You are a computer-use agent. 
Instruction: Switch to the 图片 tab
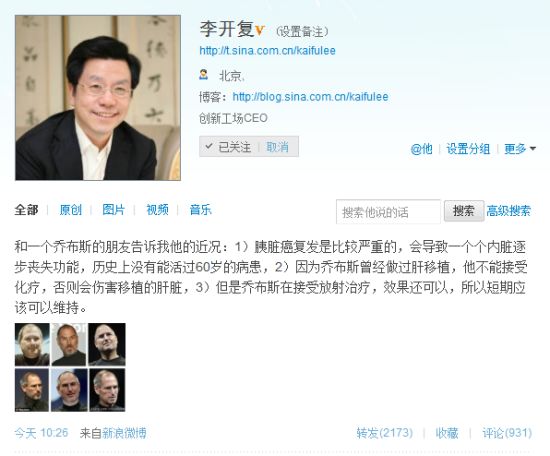coord(114,210)
